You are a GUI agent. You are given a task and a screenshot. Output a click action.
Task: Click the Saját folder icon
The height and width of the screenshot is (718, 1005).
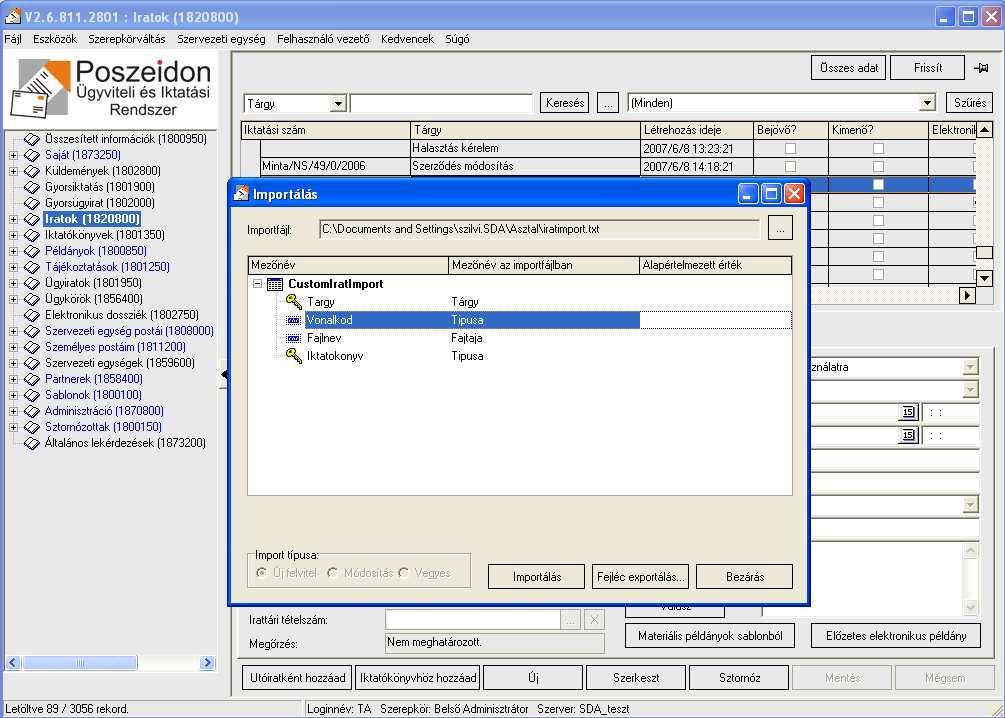pyautogui.click(x=32, y=154)
